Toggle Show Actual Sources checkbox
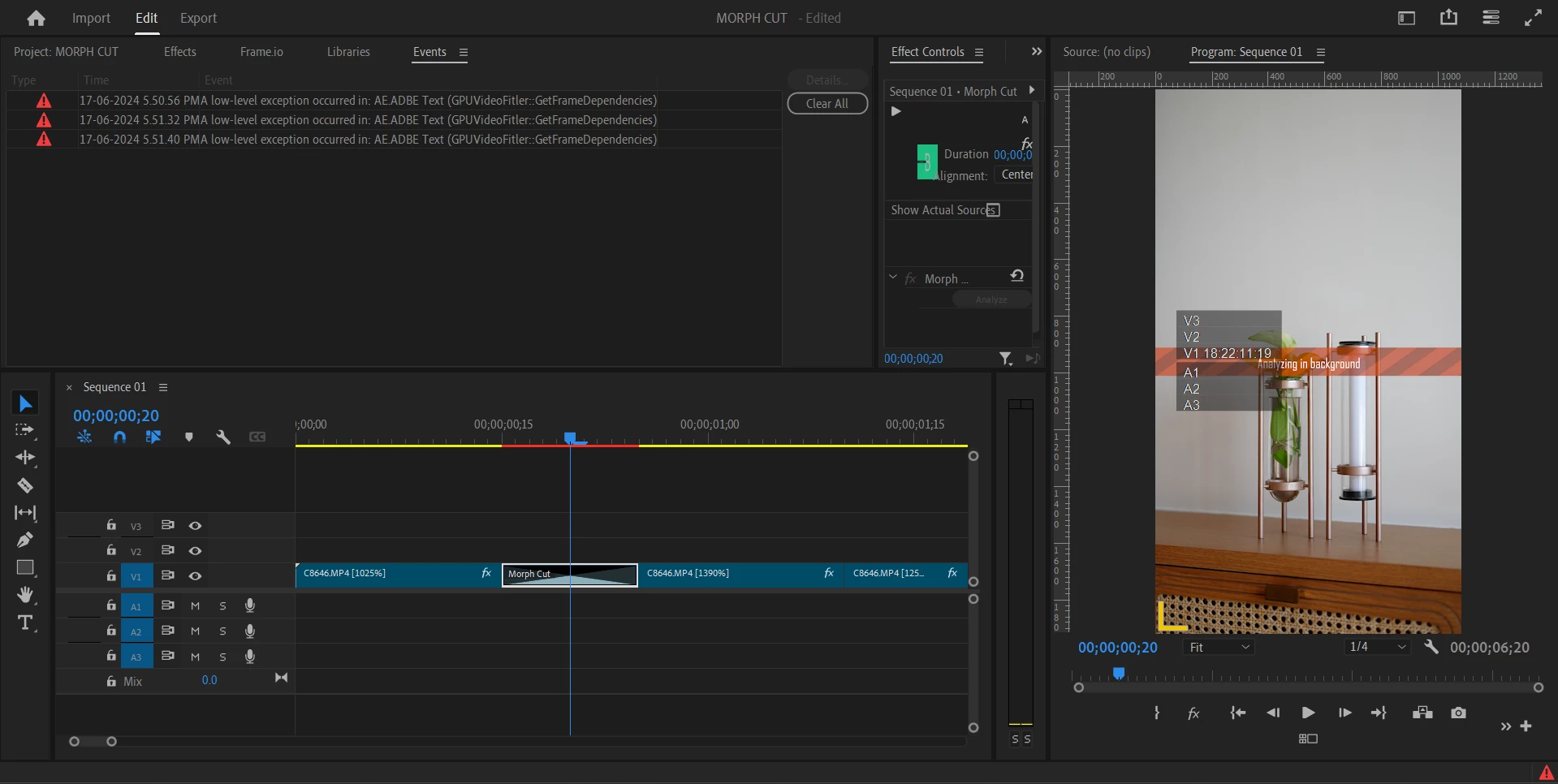Screen dimensions: 1558x784 pos(993,210)
